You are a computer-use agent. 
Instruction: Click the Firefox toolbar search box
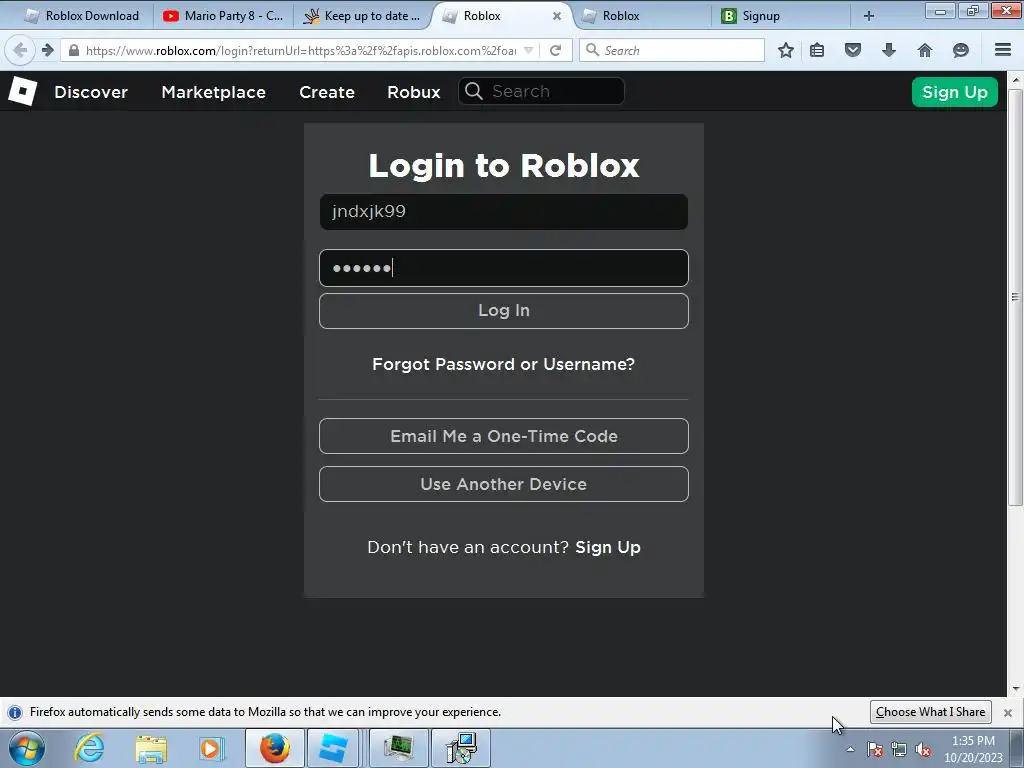(672, 50)
